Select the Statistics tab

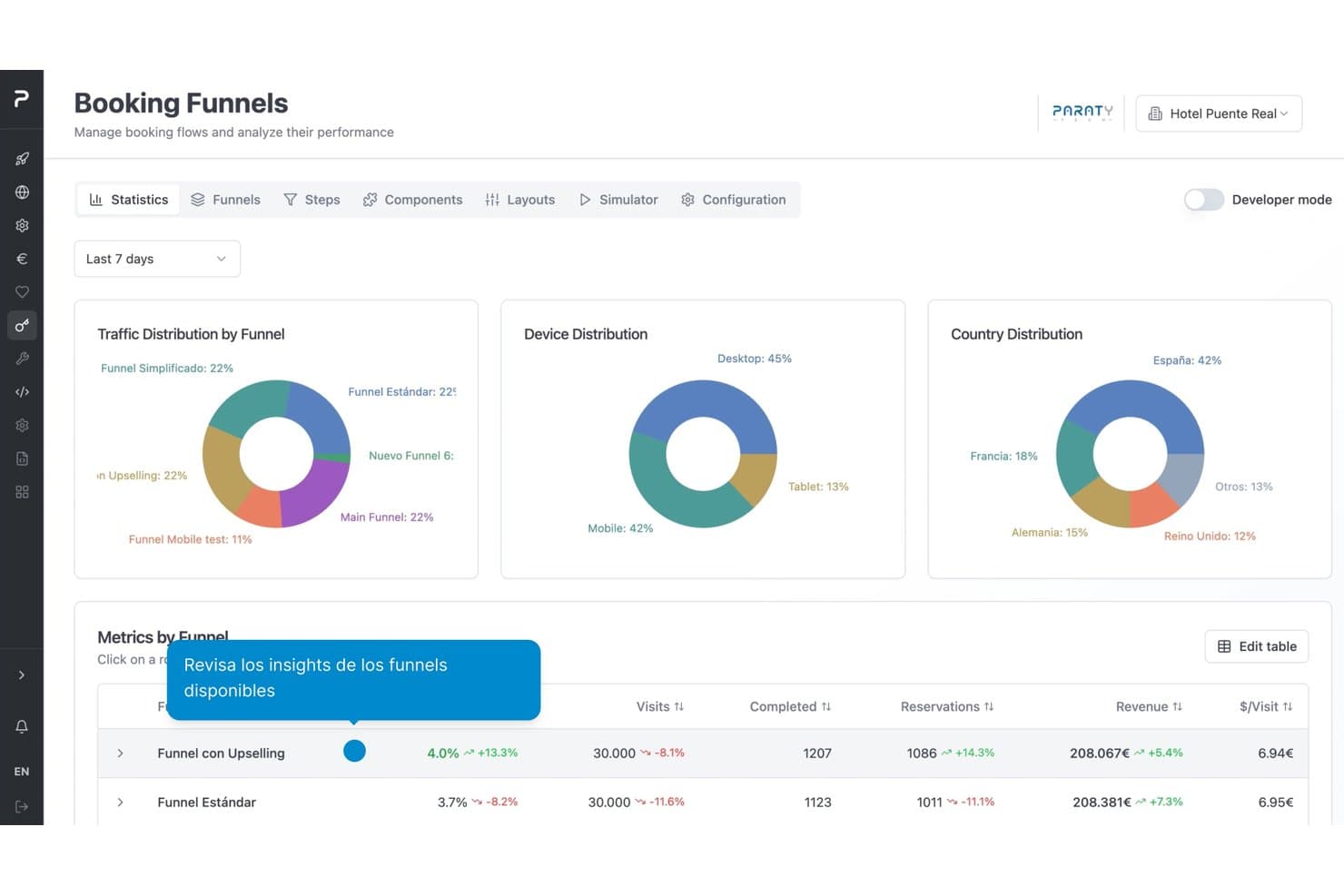click(x=129, y=200)
